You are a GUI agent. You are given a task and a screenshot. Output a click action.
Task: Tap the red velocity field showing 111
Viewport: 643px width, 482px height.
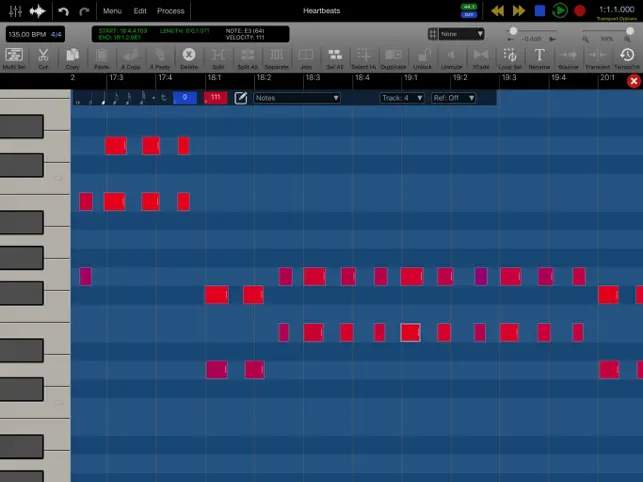[x=215, y=98]
